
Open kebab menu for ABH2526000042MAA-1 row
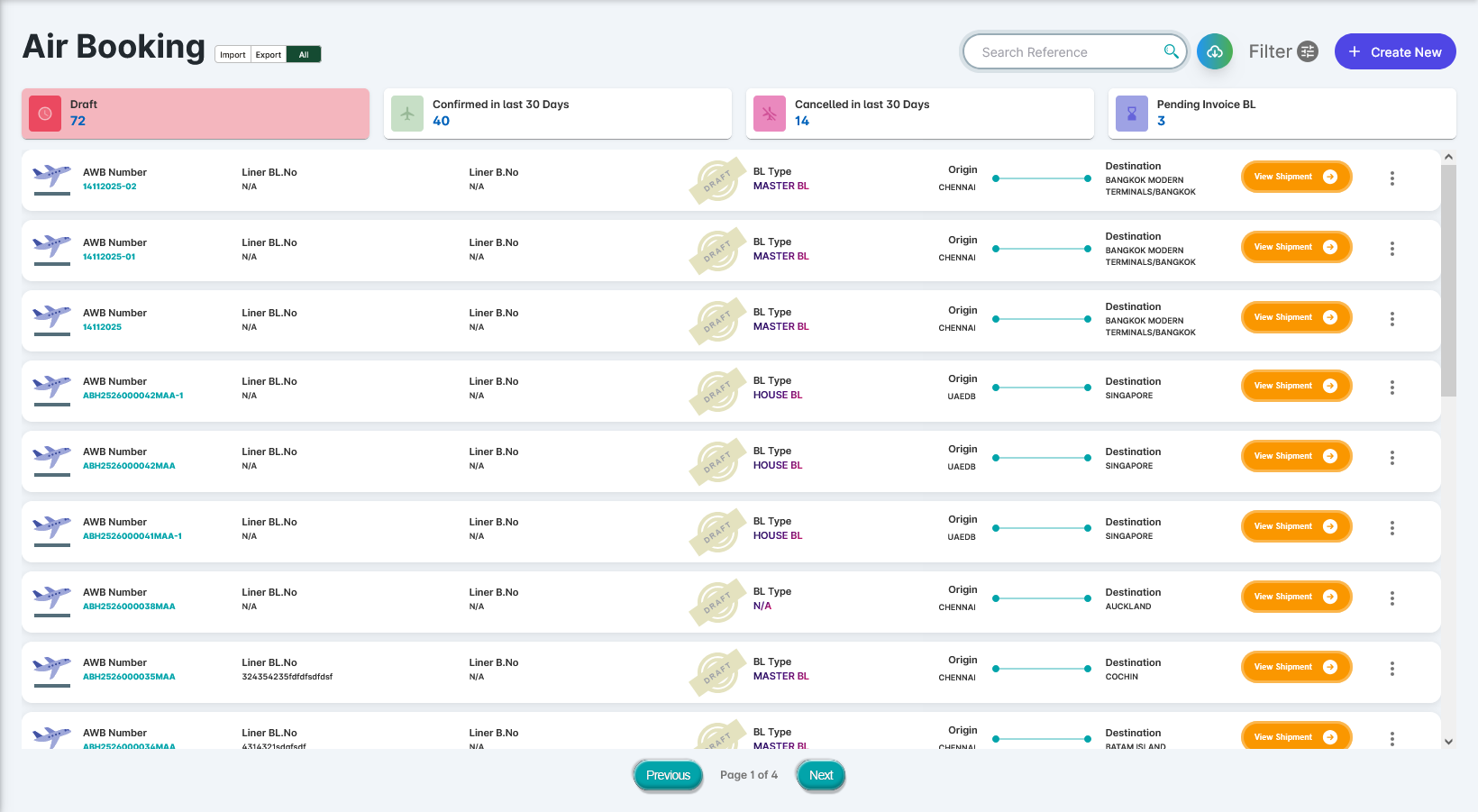tap(1392, 388)
